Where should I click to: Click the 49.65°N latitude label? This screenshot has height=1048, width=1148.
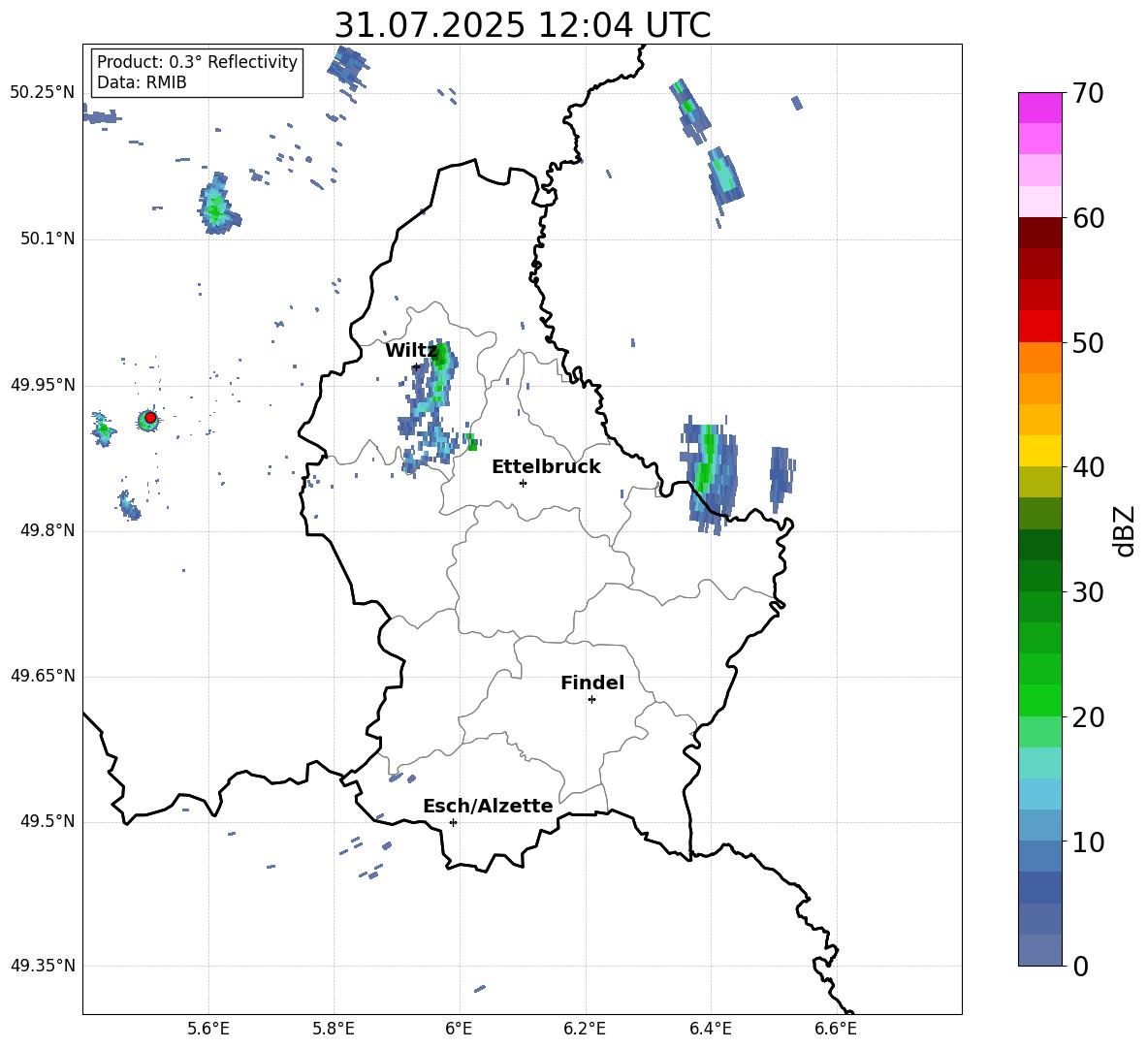(43, 676)
